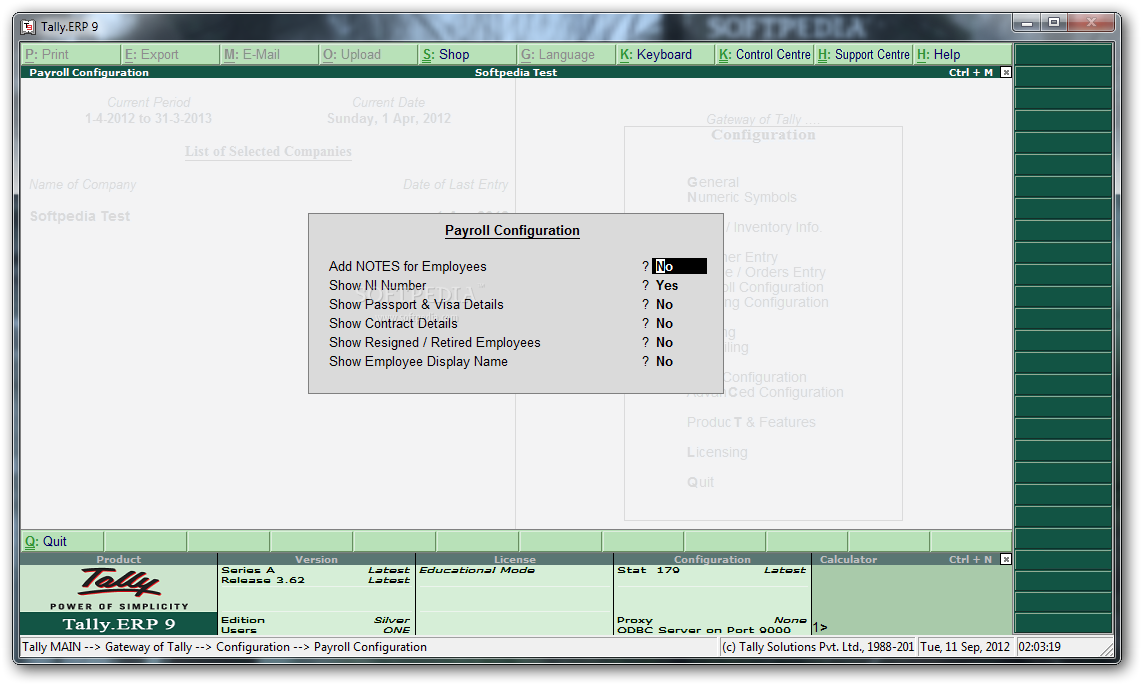Click the Tally Power of Simplicity logo
The image size is (1142, 685).
pos(119,588)
